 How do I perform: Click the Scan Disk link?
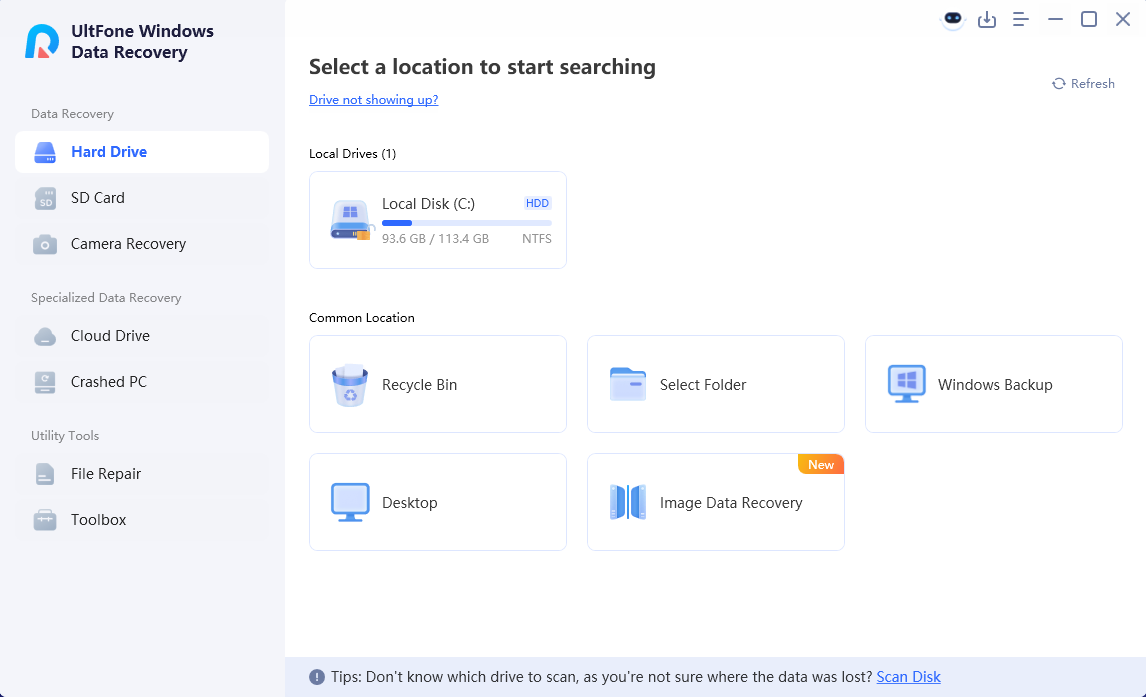tap(908, 677)
